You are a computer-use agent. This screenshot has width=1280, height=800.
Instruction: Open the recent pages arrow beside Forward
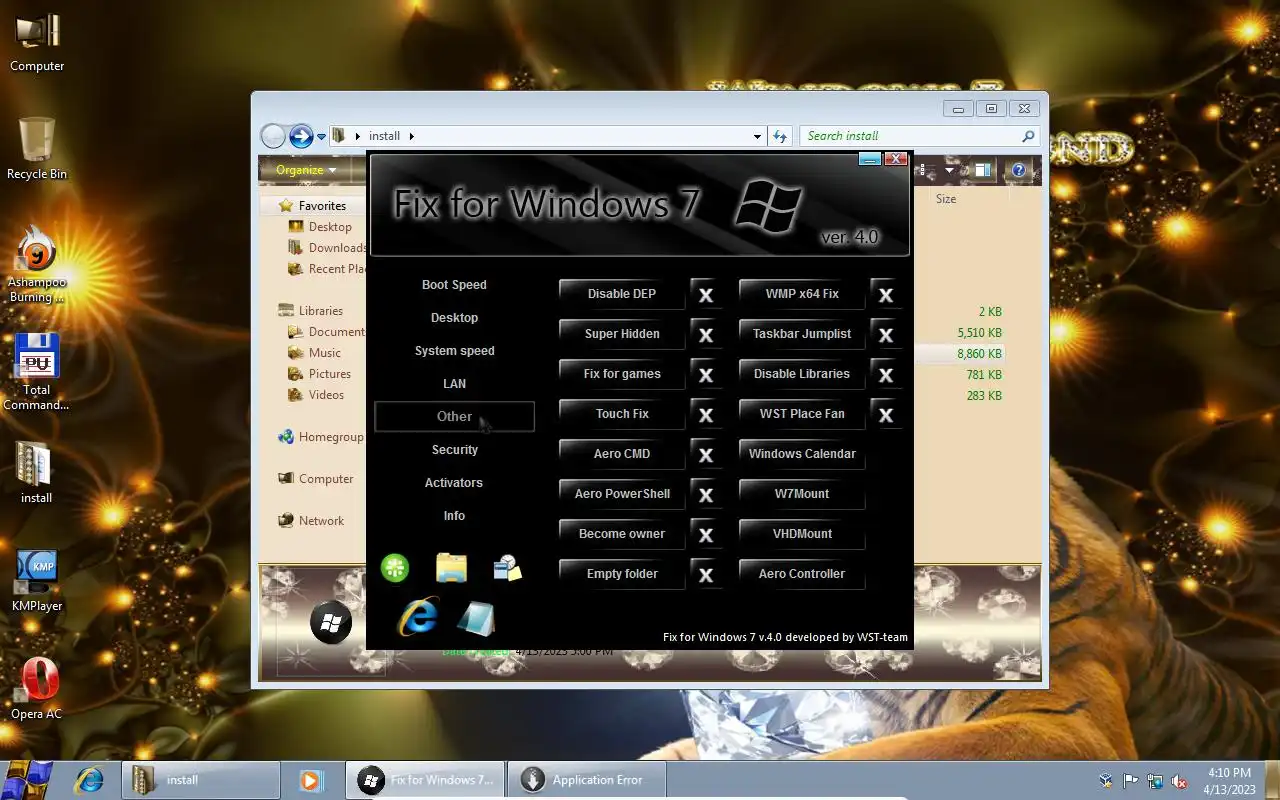322,136
